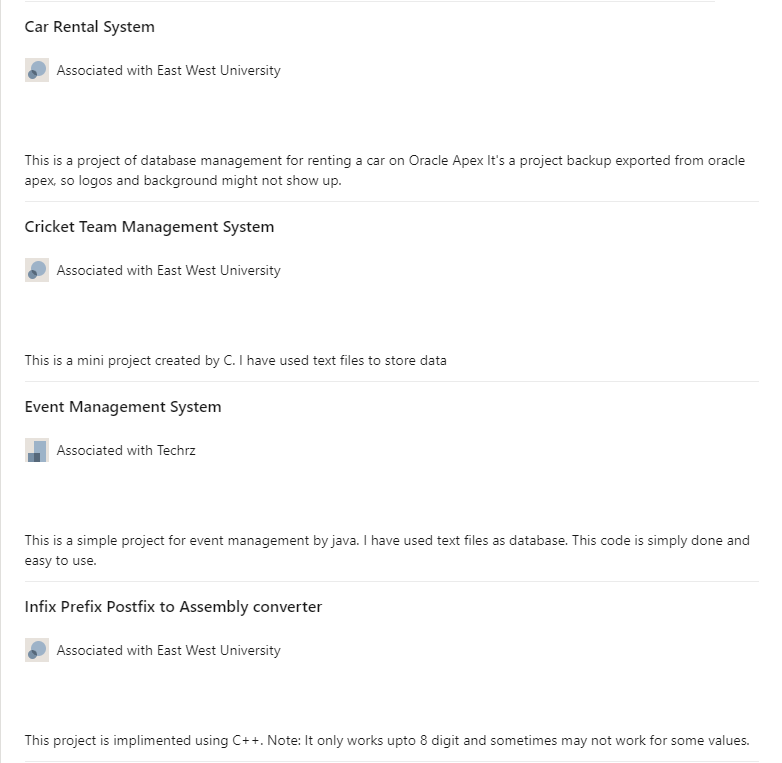Click 'simple project for event management by java' line
Screen dimensions: 782x763
200,540
